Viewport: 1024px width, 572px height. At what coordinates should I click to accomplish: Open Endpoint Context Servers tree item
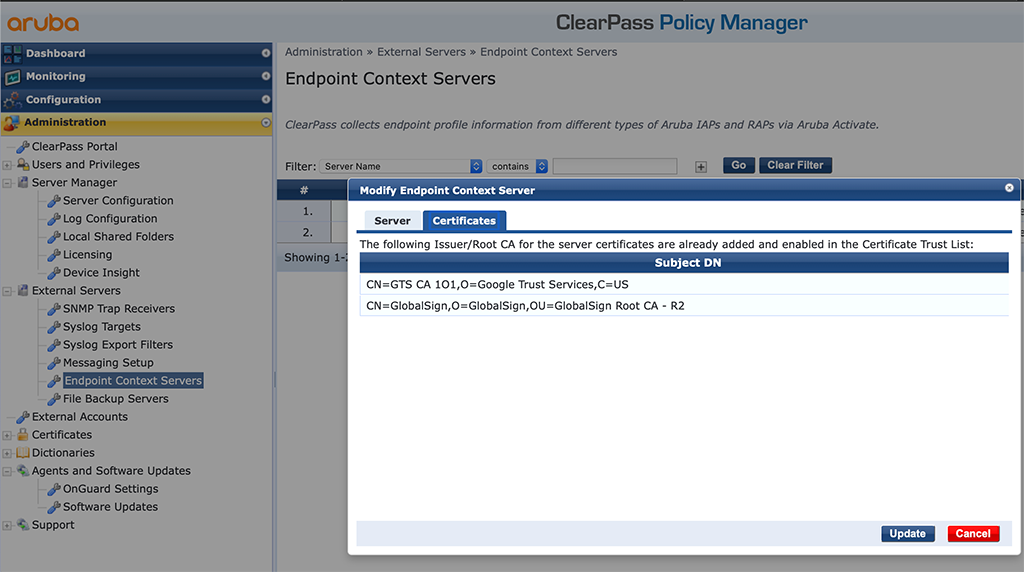coord(133,381)
